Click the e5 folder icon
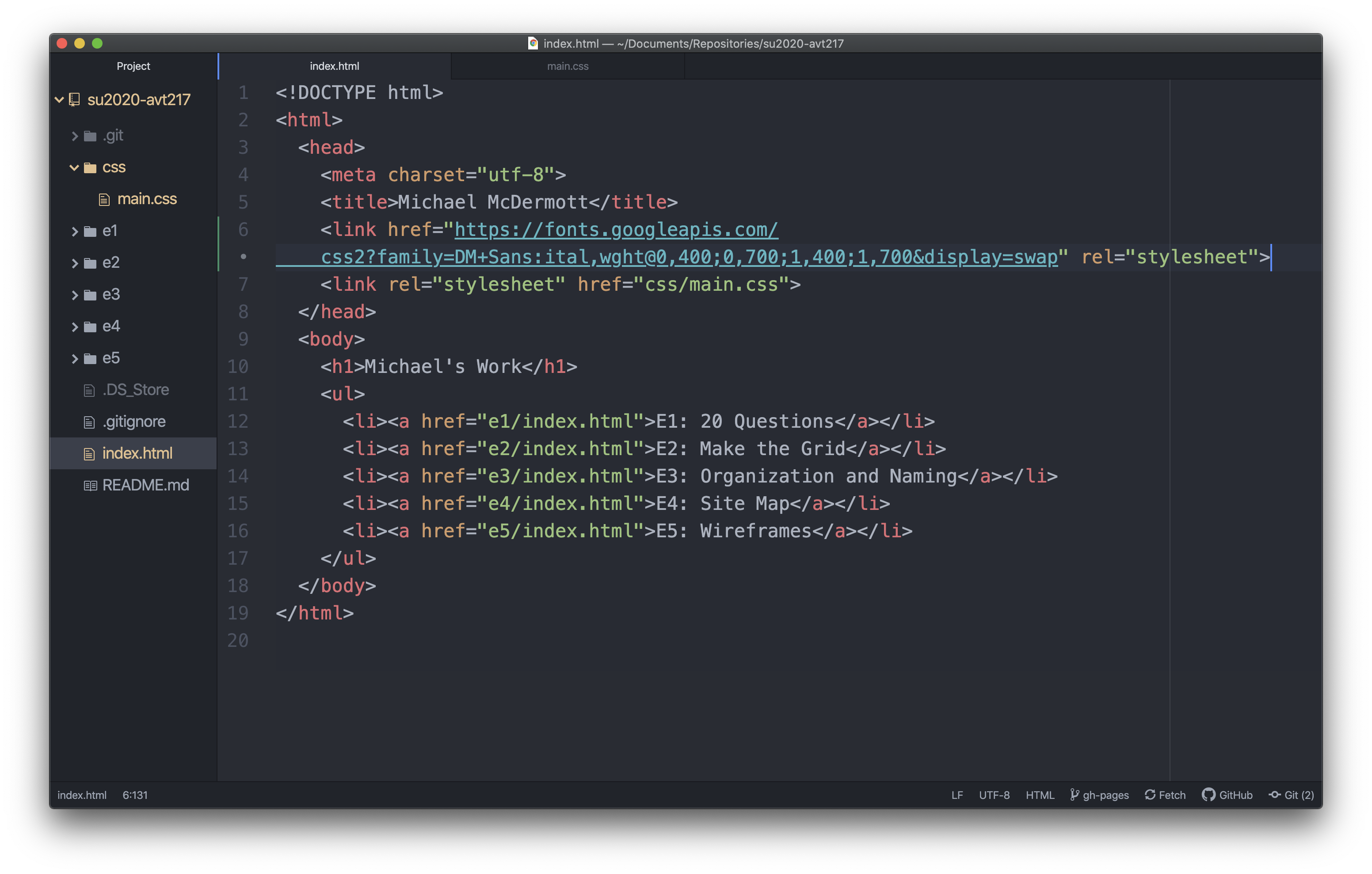Viewport: 1372px width, 874px height. pyautogui.click(x=90, y=358)
